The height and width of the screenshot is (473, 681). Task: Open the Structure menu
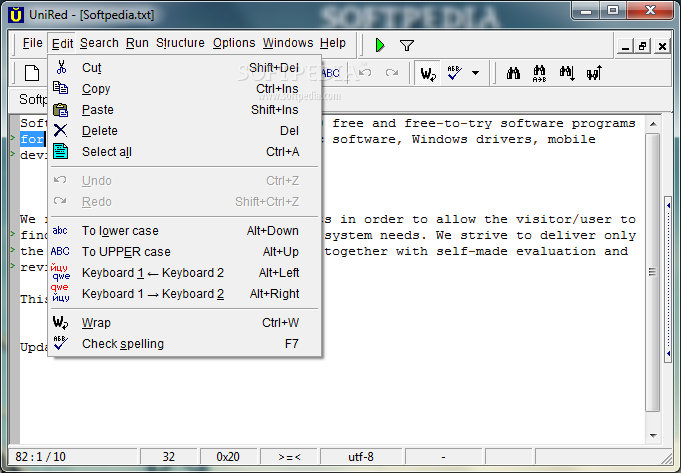click(180, 43)
